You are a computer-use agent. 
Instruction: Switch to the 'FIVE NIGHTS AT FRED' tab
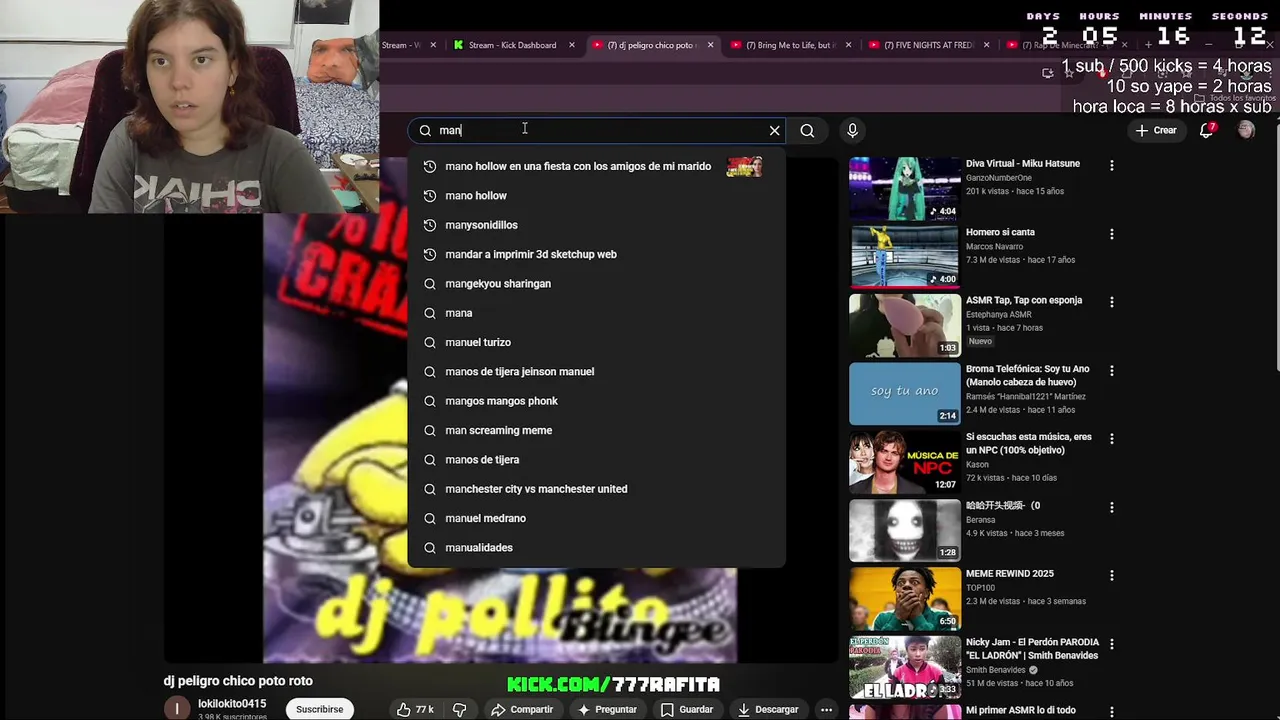pos(926,45)
